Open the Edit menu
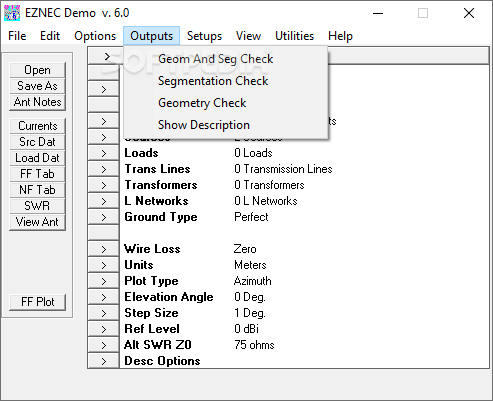Image resolution: width=493 pixels, height=401 pixels. tap(50, 36)
